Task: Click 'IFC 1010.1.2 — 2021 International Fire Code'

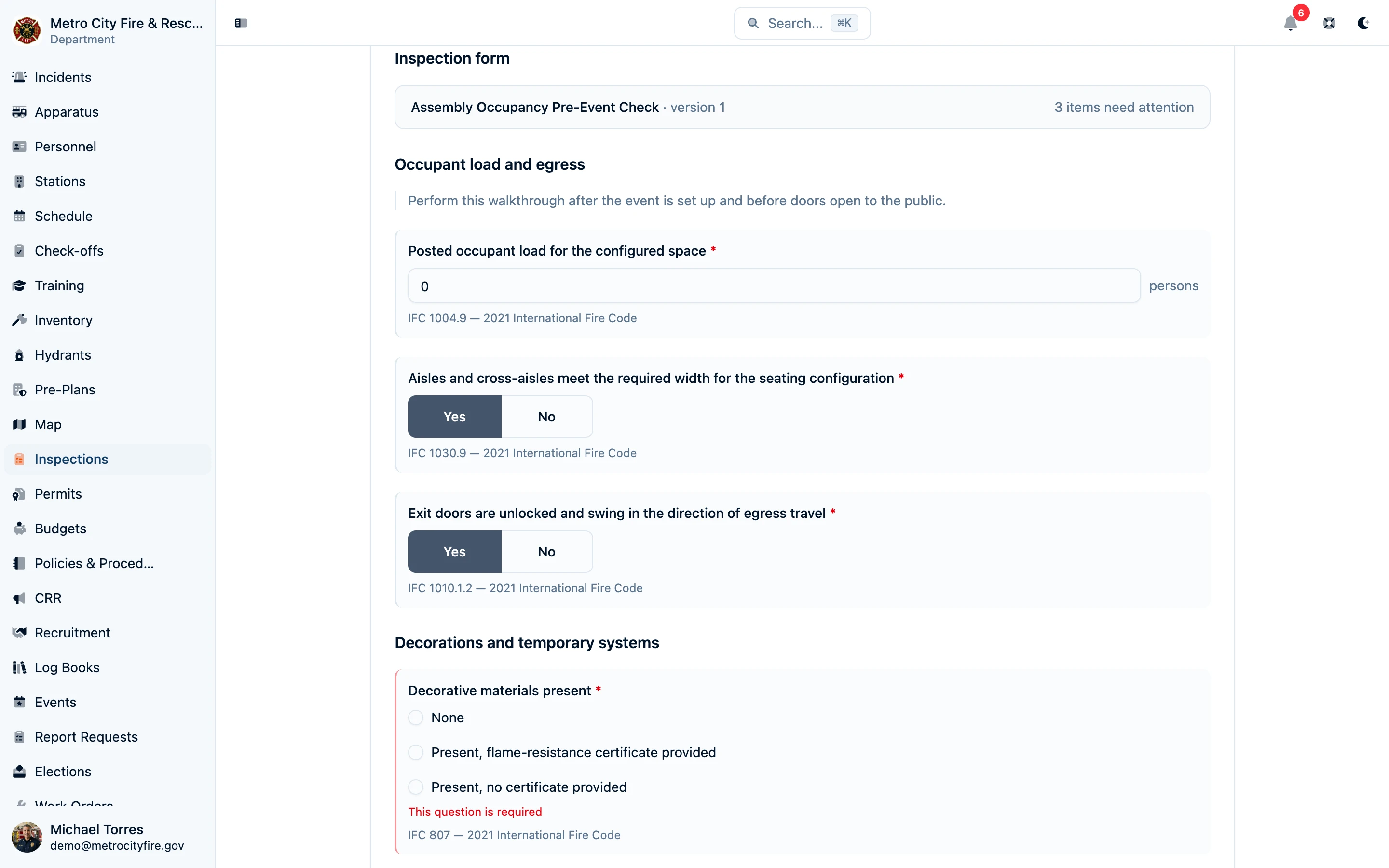Action: pos(525,588)
